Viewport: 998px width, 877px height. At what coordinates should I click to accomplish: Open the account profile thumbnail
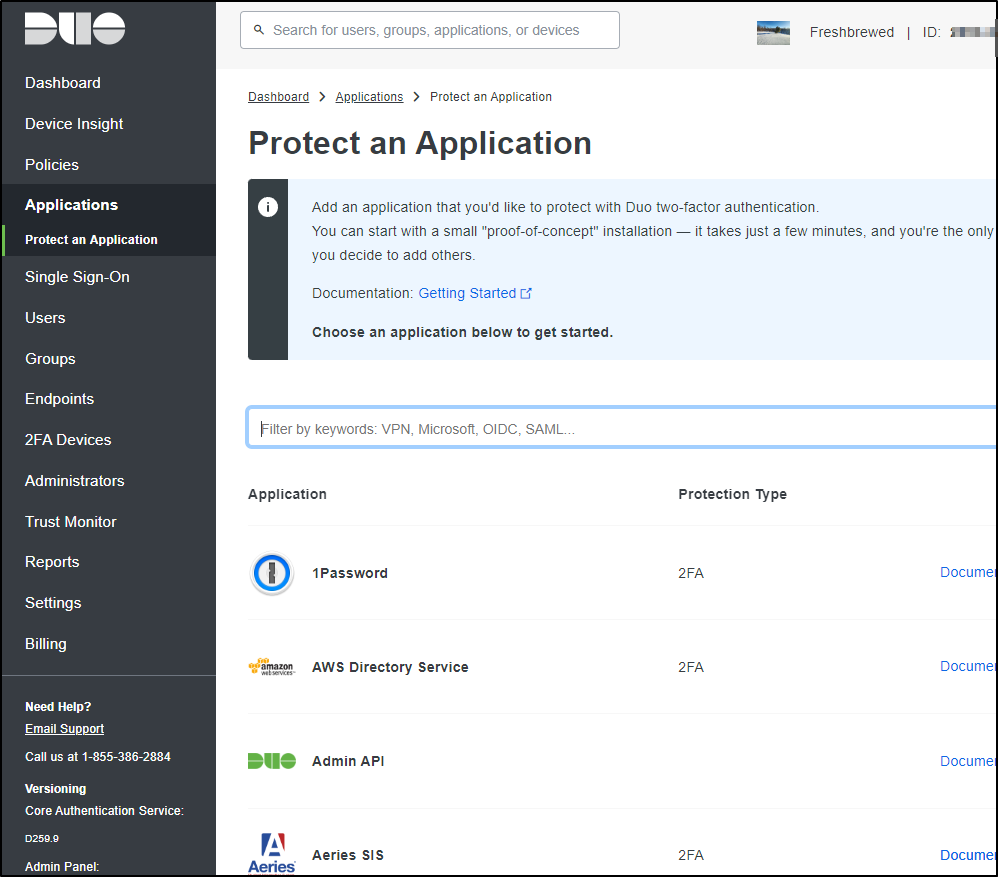(773, 32)
